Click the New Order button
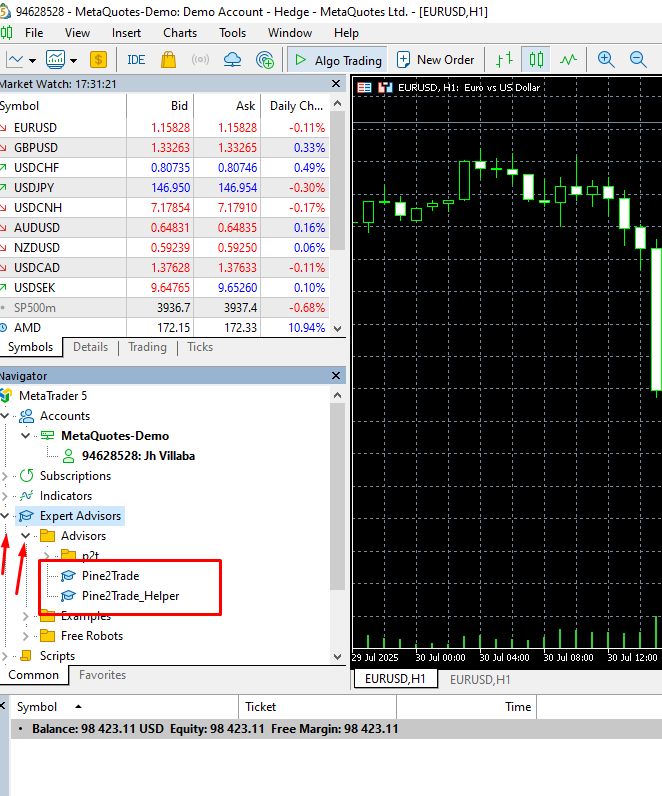 (436, 60)
